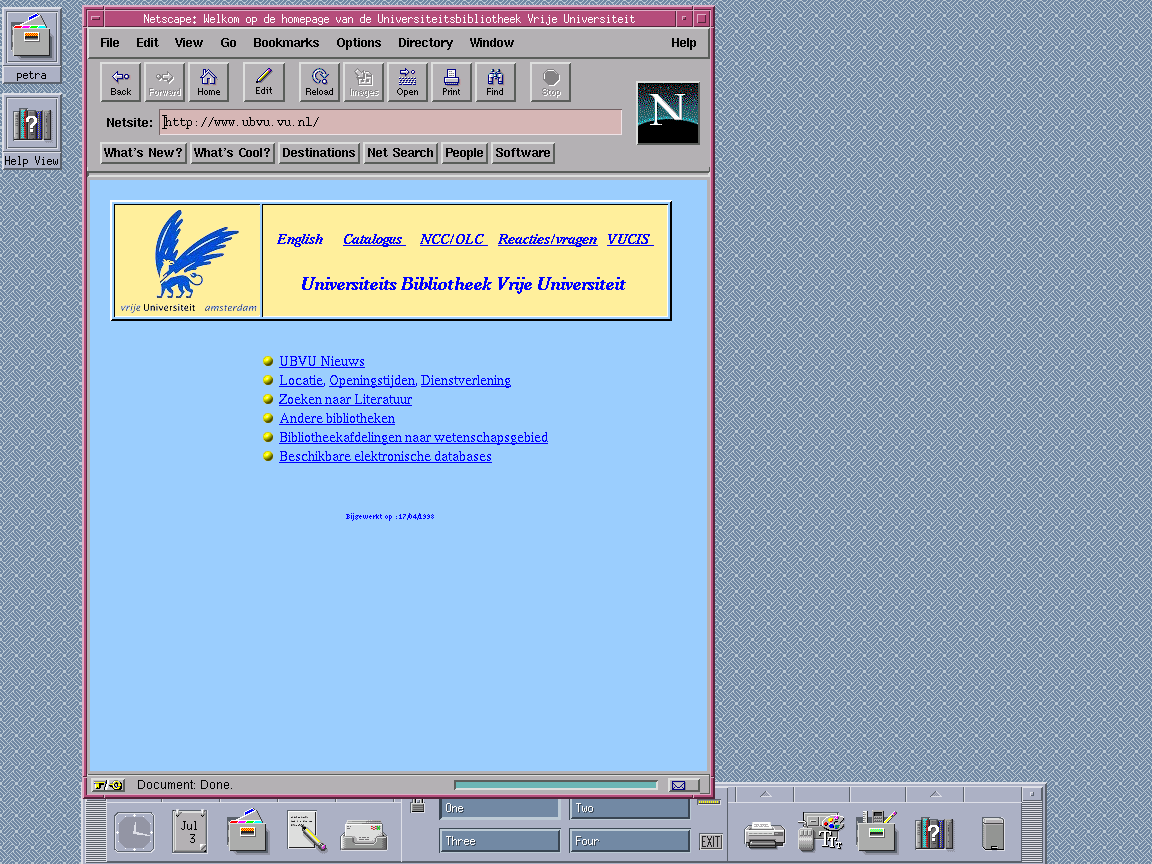Open the Go menu

click(x=228, y=43)
